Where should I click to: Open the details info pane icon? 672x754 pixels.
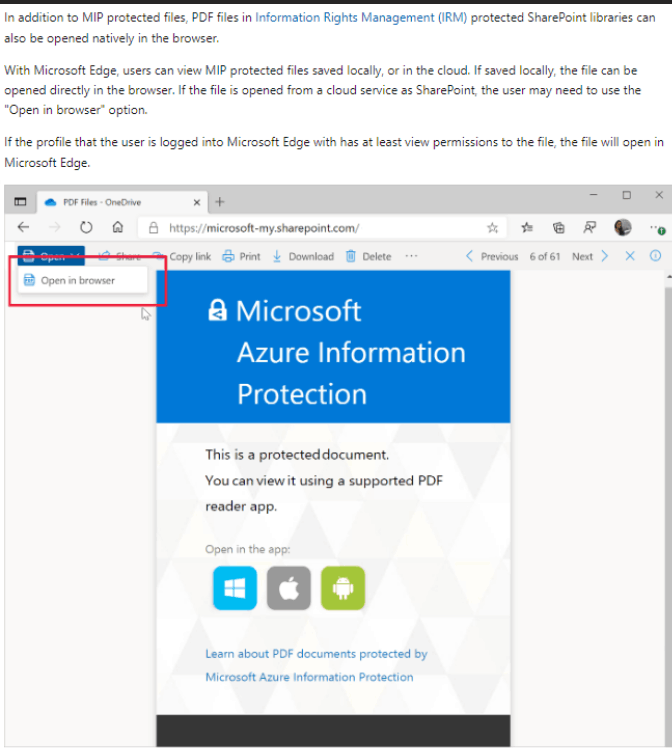click(x=655, y=256)
